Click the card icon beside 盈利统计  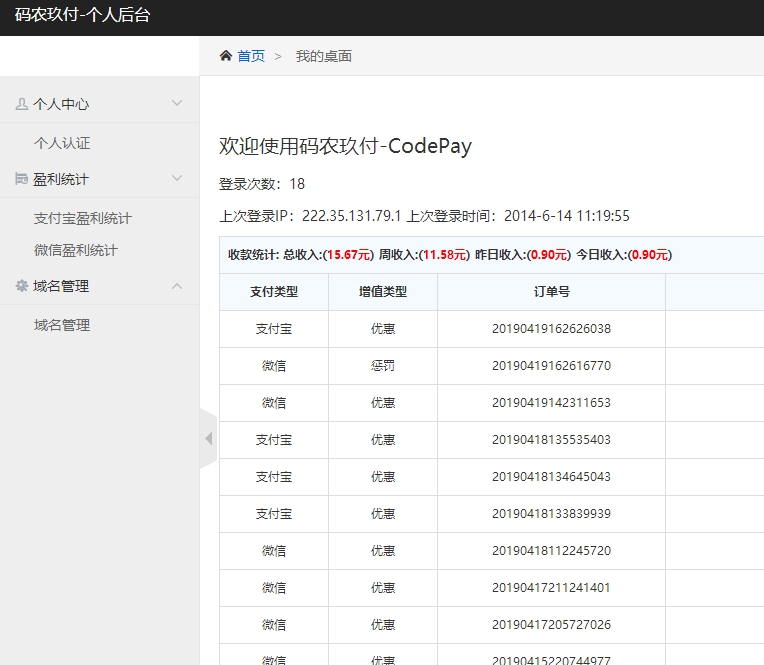[21, 179]
